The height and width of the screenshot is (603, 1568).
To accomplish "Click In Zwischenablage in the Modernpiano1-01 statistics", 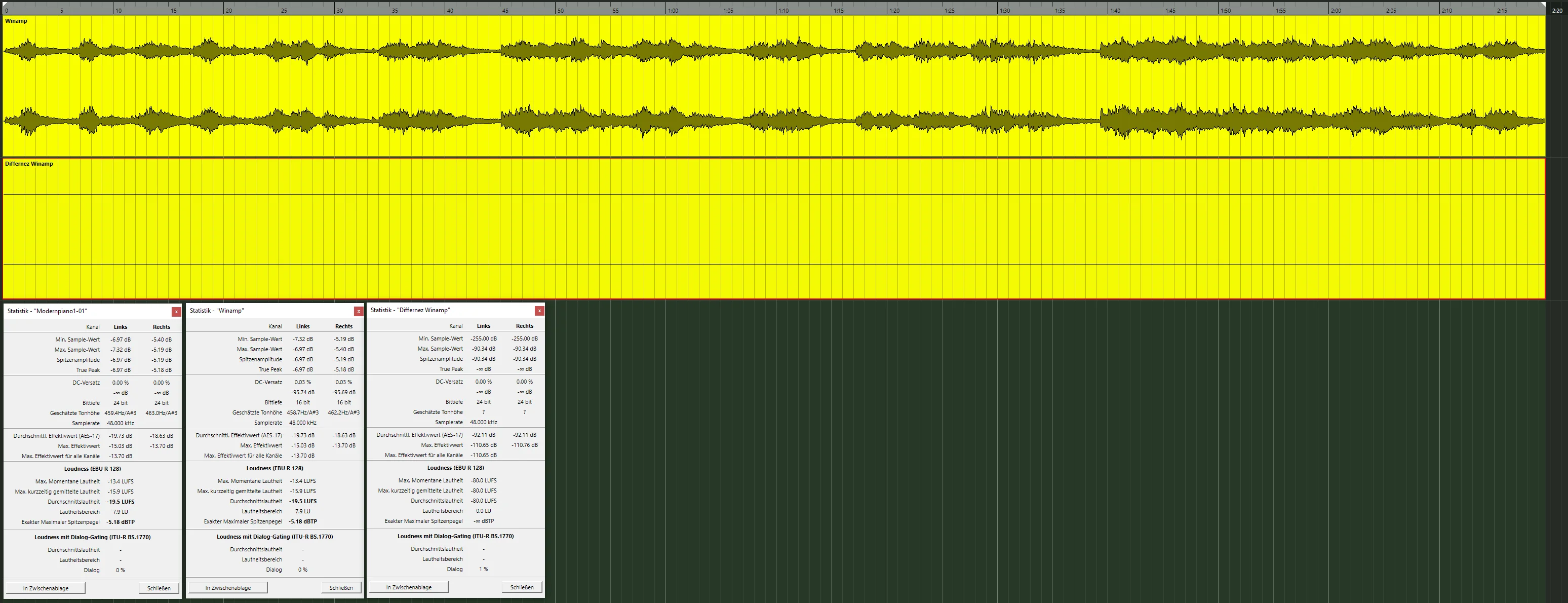I will coord(46,588).
